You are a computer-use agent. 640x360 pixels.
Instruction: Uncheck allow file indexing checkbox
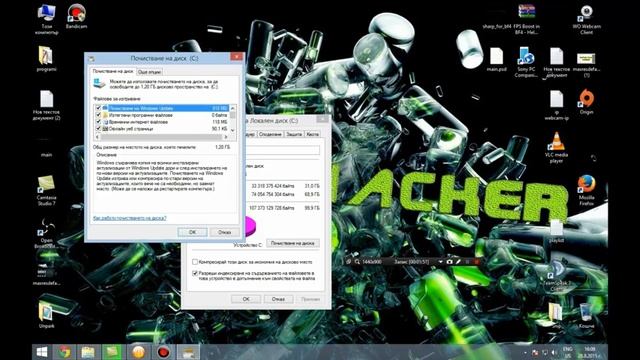[195, 273]
